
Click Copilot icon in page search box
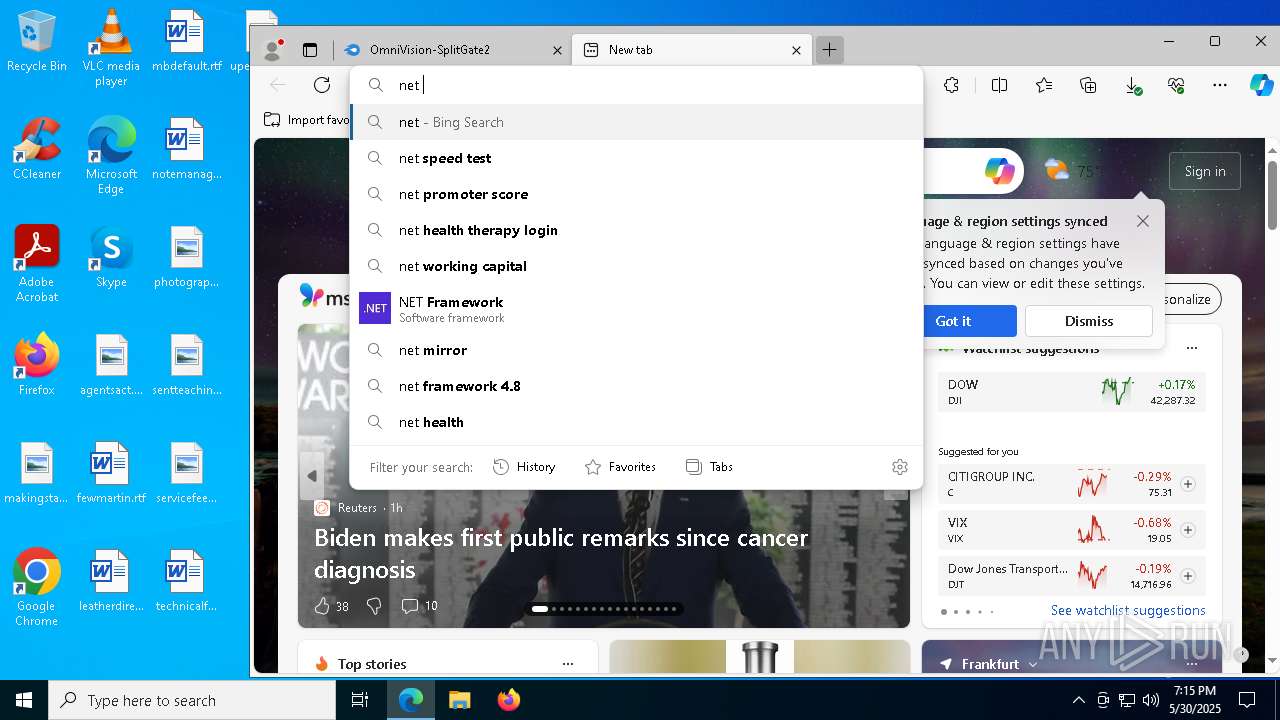pos(999,171)
